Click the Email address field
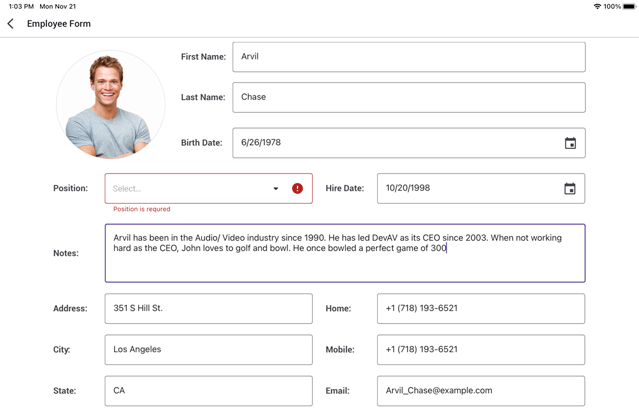639x412 pixels. [480, 390]
